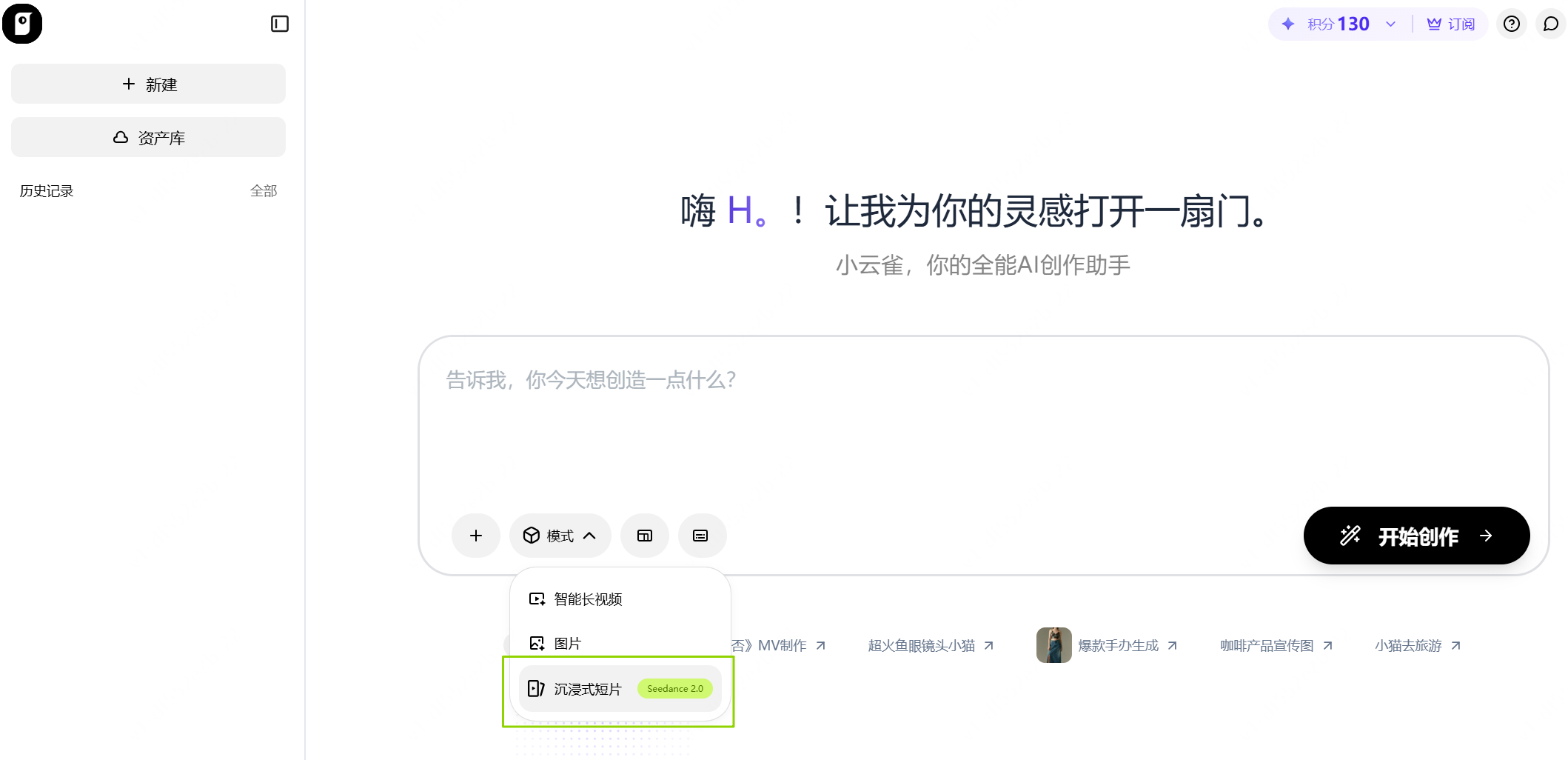The height and width of the screenshot is (760, 1568).
Task: Click the prompt text input area
Action: (983, 430)
